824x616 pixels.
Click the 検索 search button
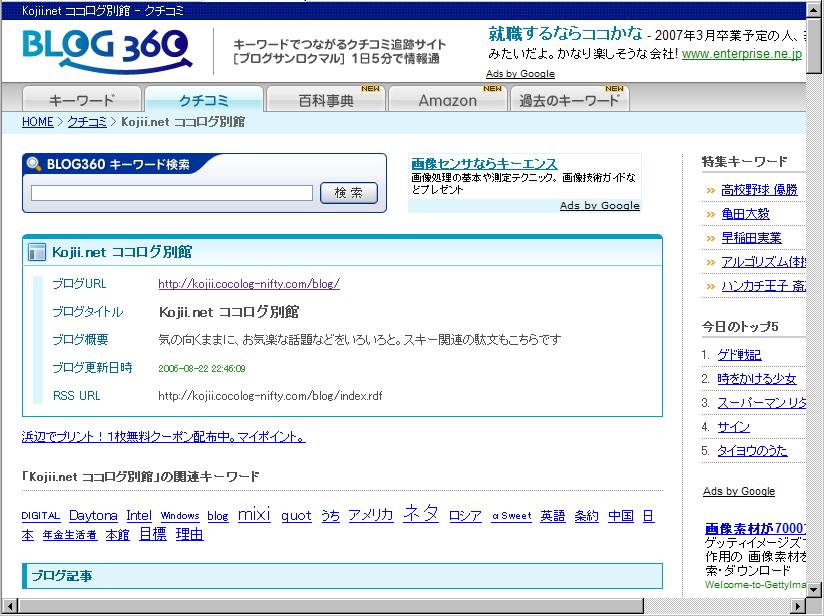tap(349, 193)
